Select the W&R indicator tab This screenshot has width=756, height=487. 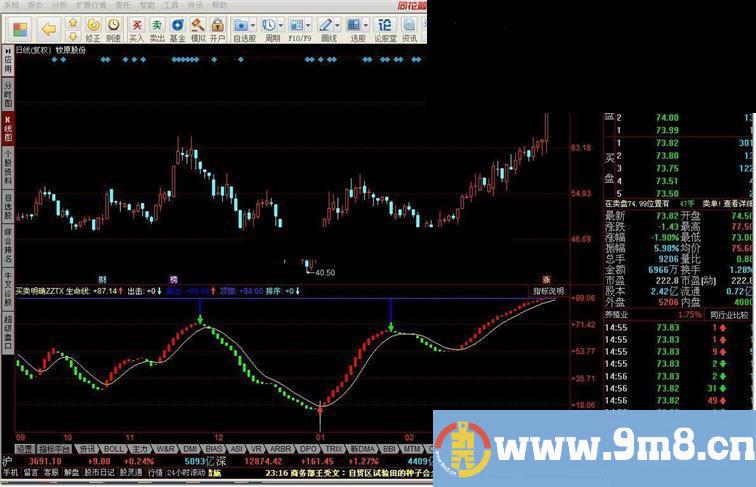(x=165, y=449)
